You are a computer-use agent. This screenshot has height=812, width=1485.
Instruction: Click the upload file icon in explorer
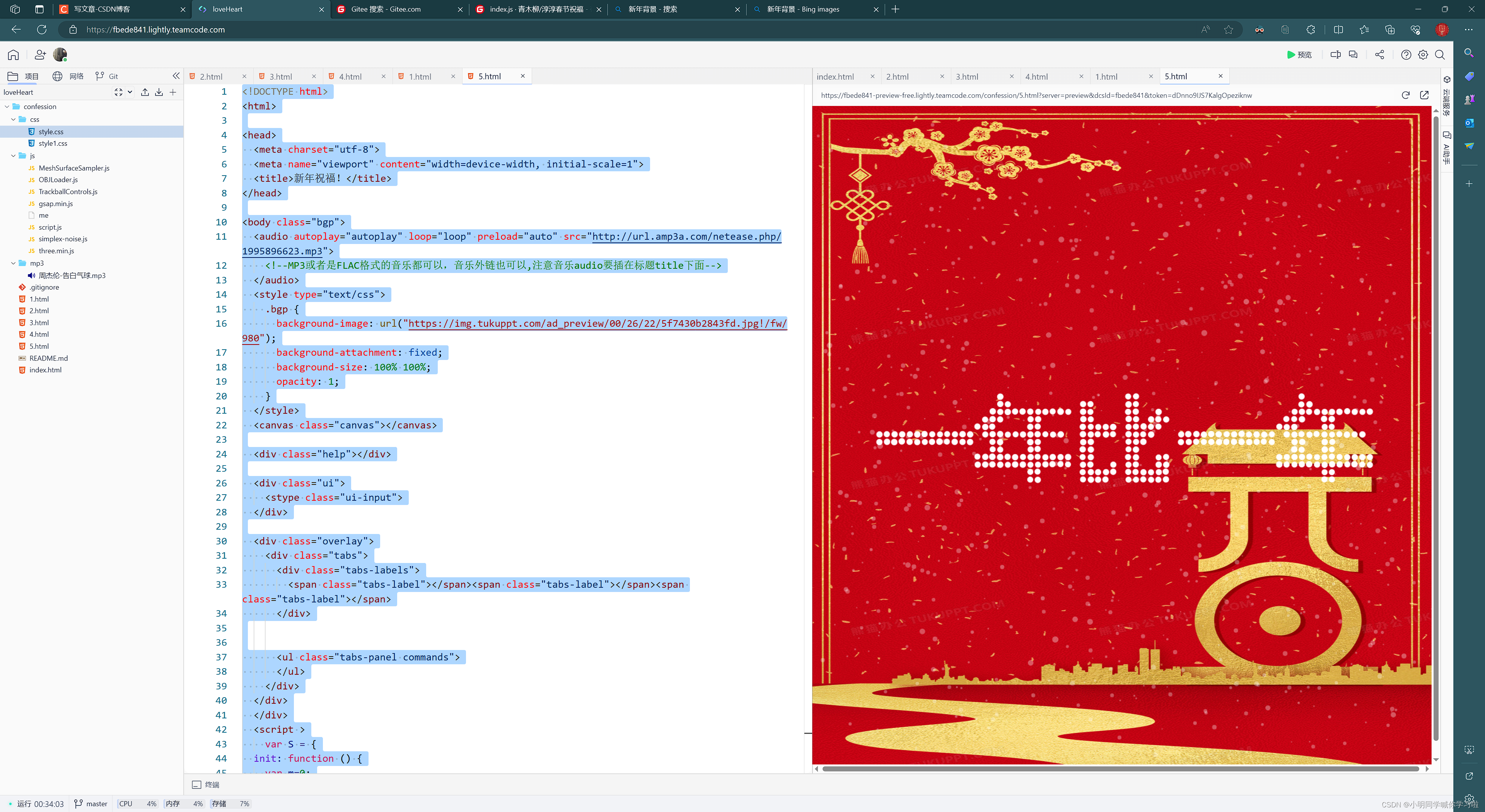pos(145,92)
